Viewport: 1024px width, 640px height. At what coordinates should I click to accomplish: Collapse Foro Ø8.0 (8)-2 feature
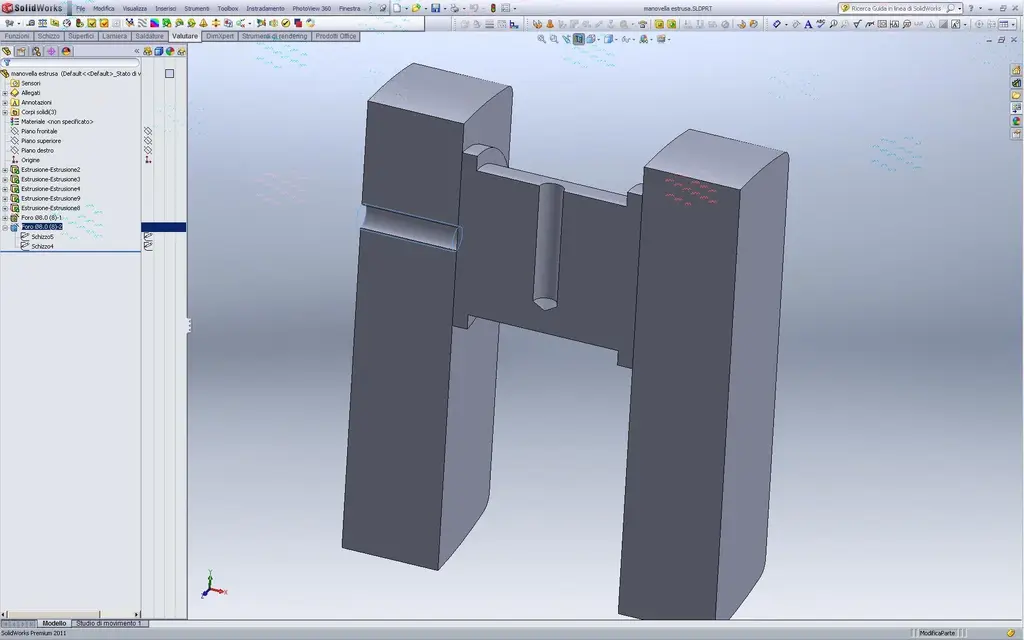pyautogui.click(x=5, y=227)
